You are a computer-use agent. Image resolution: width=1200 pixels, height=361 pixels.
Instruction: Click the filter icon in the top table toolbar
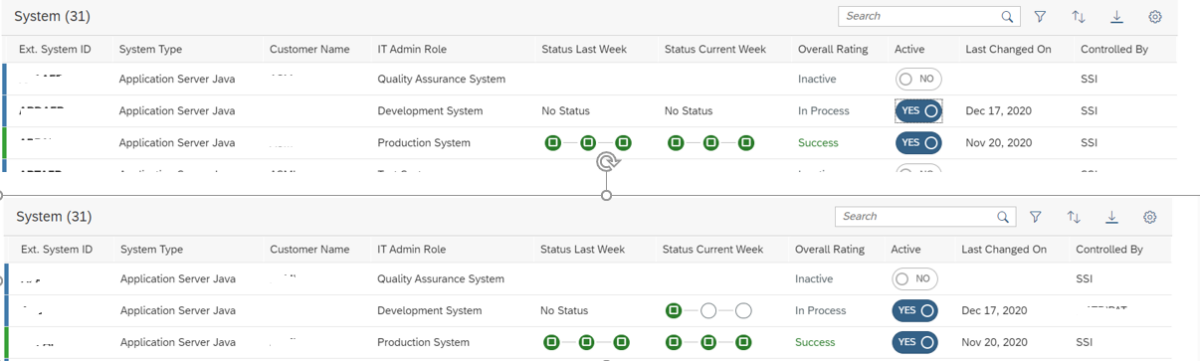point(1040,17)
